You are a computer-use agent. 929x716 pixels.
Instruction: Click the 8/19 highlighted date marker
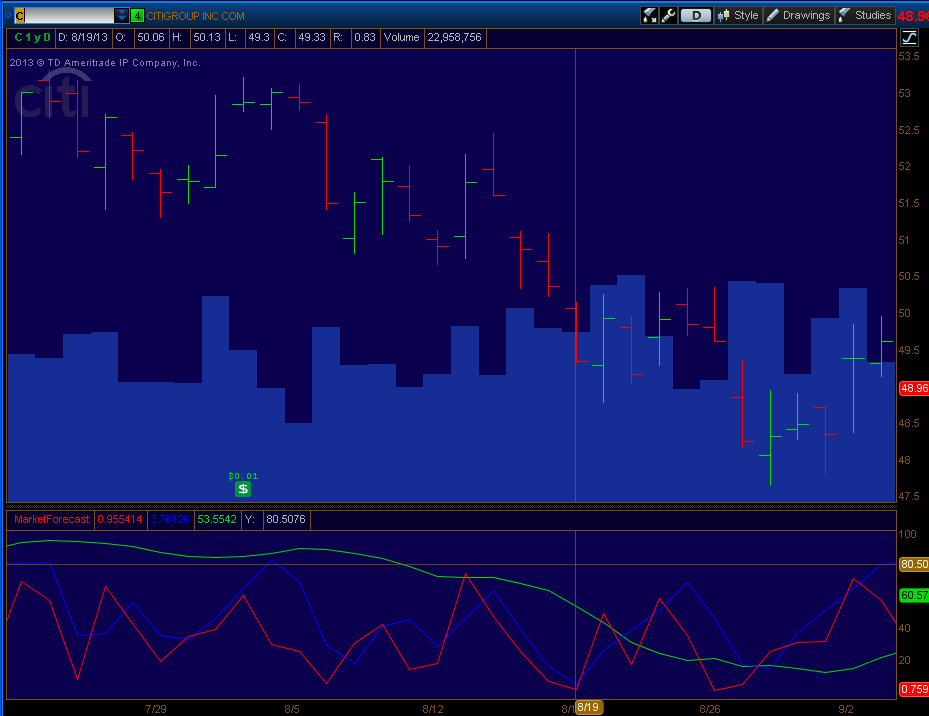589,707
